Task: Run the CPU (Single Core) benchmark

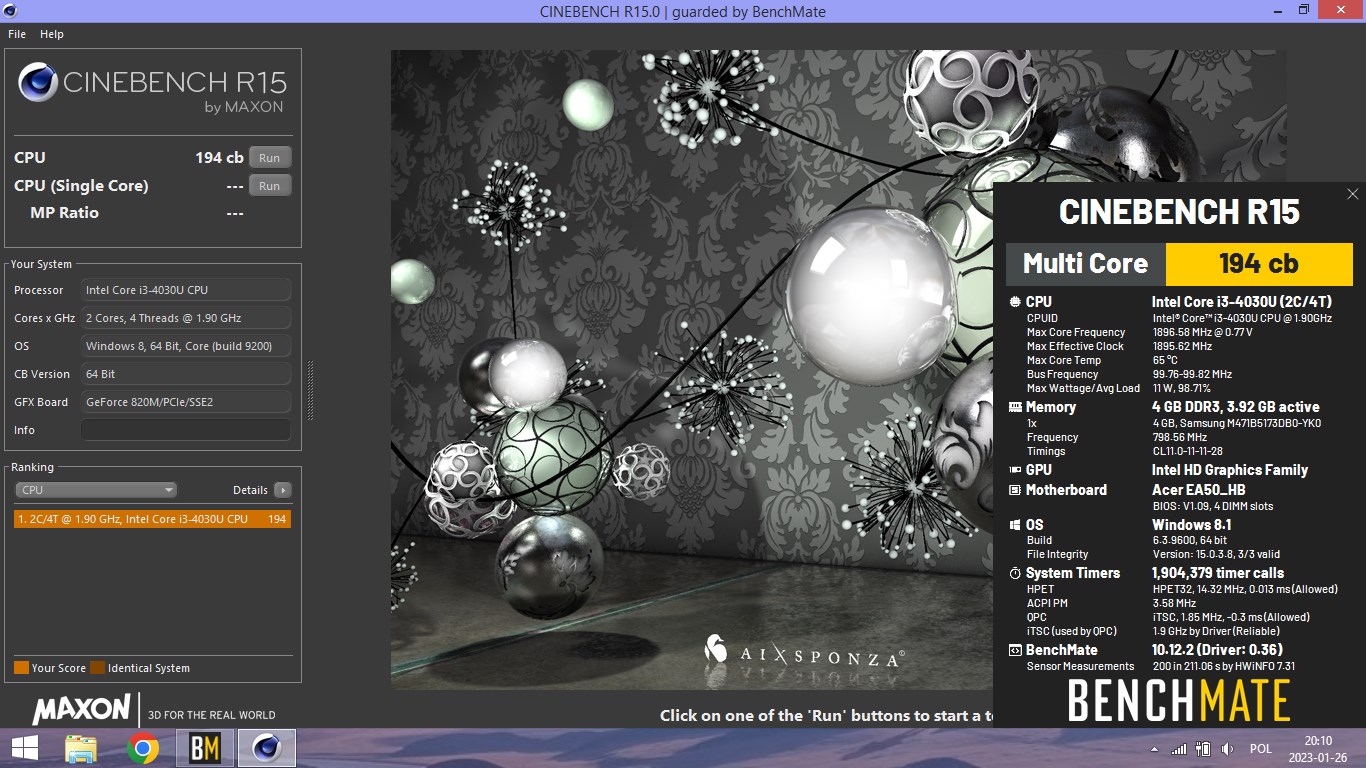Action: (x=270, y=185)
